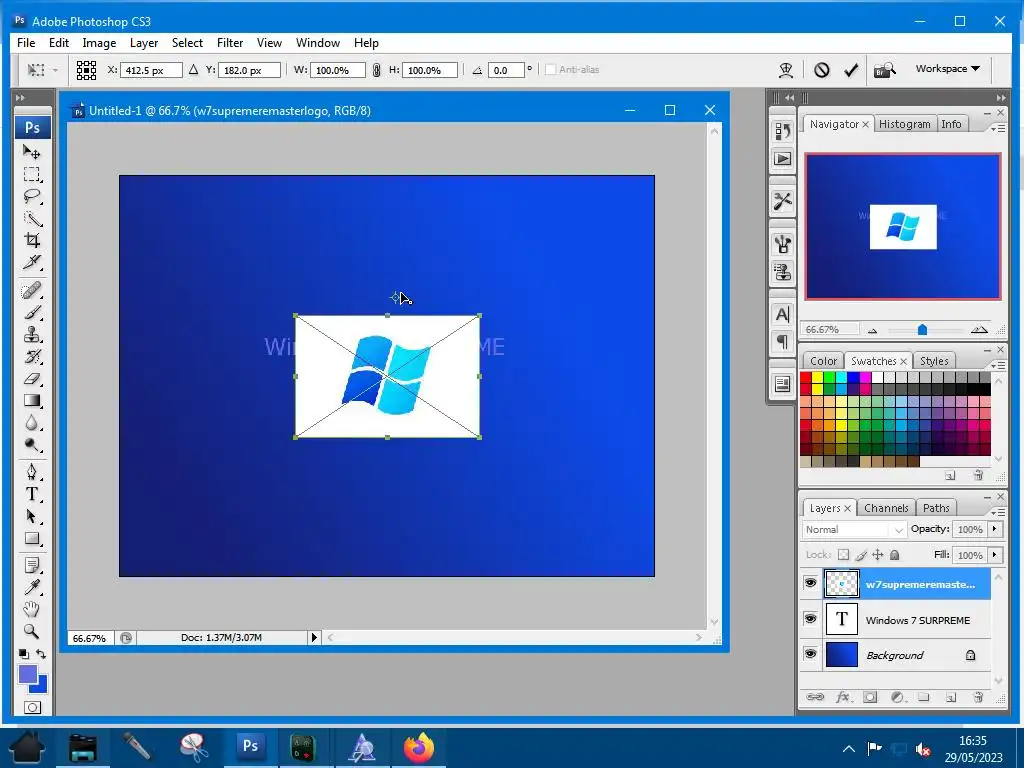1024x768 pixels.
Task: Open the Layers panel options menu
Action: pos(997,513)
